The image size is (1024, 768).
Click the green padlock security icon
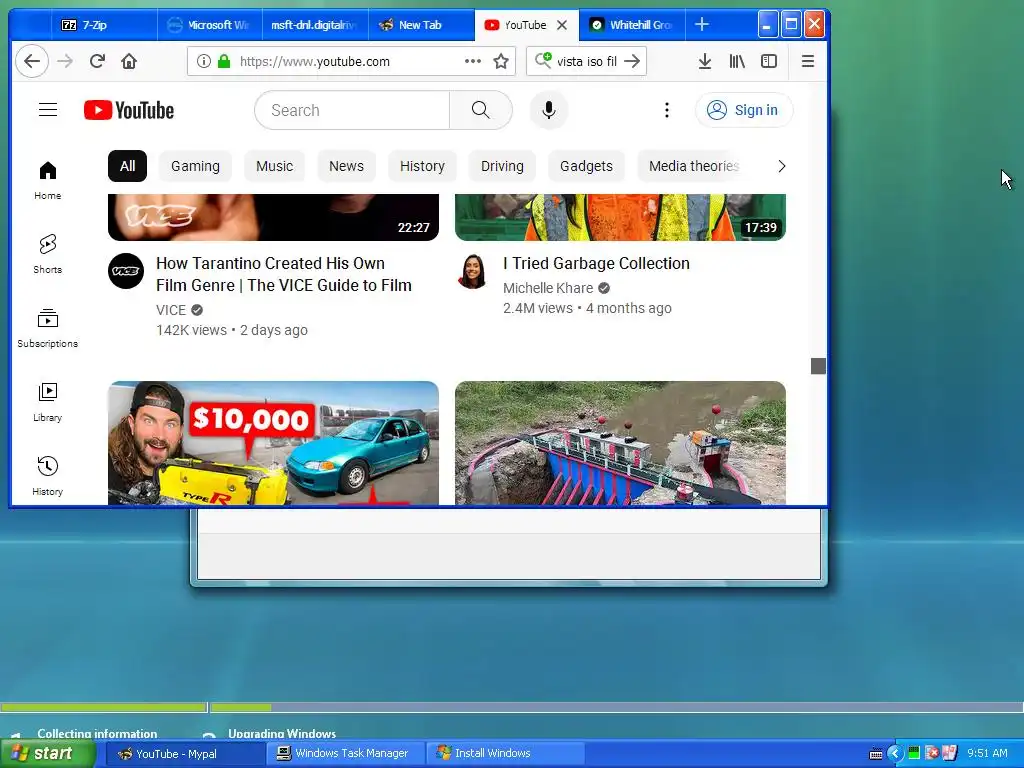tap(224, 61)
